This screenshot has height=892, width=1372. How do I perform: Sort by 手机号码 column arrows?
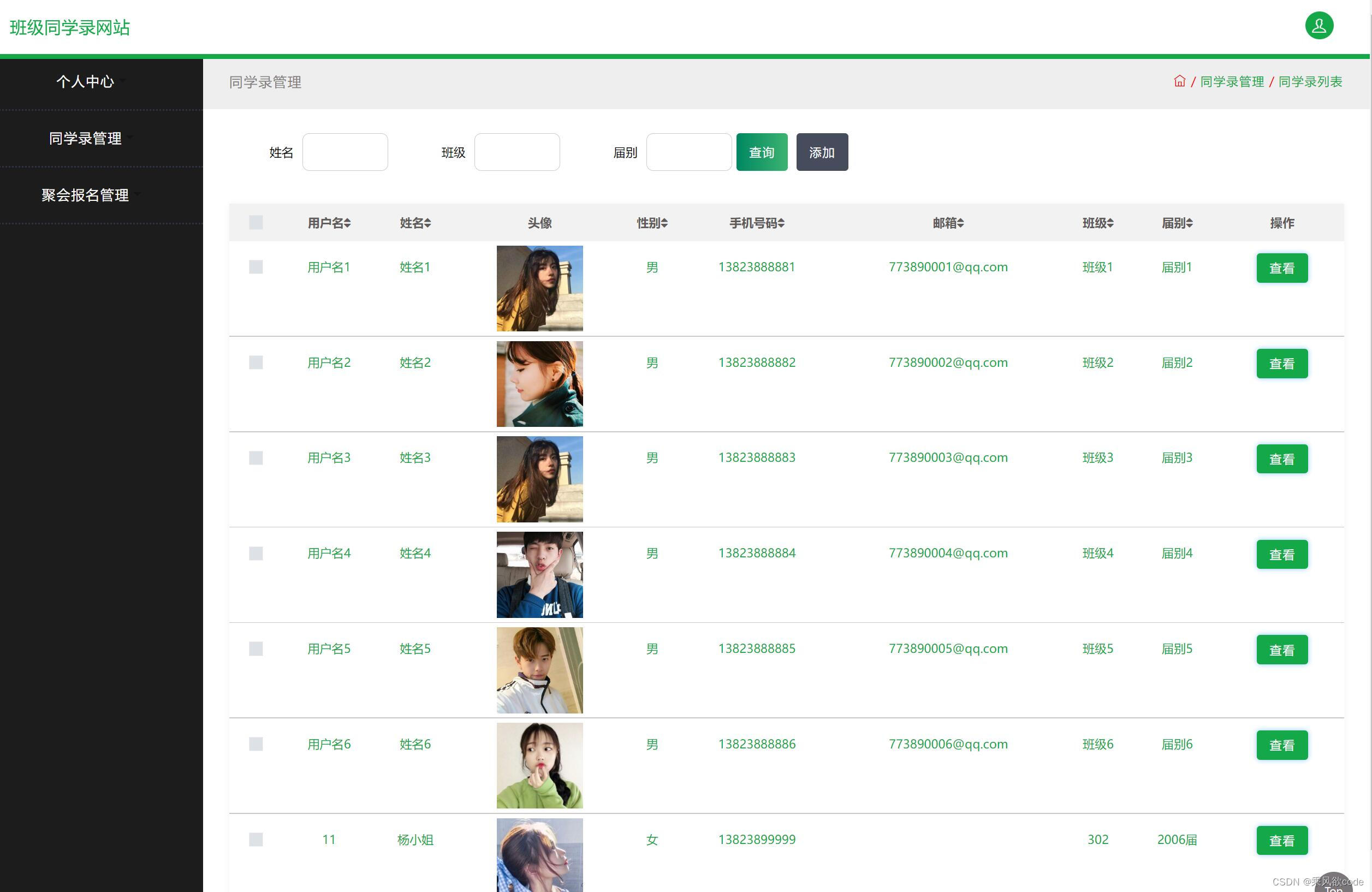[781, 224]
